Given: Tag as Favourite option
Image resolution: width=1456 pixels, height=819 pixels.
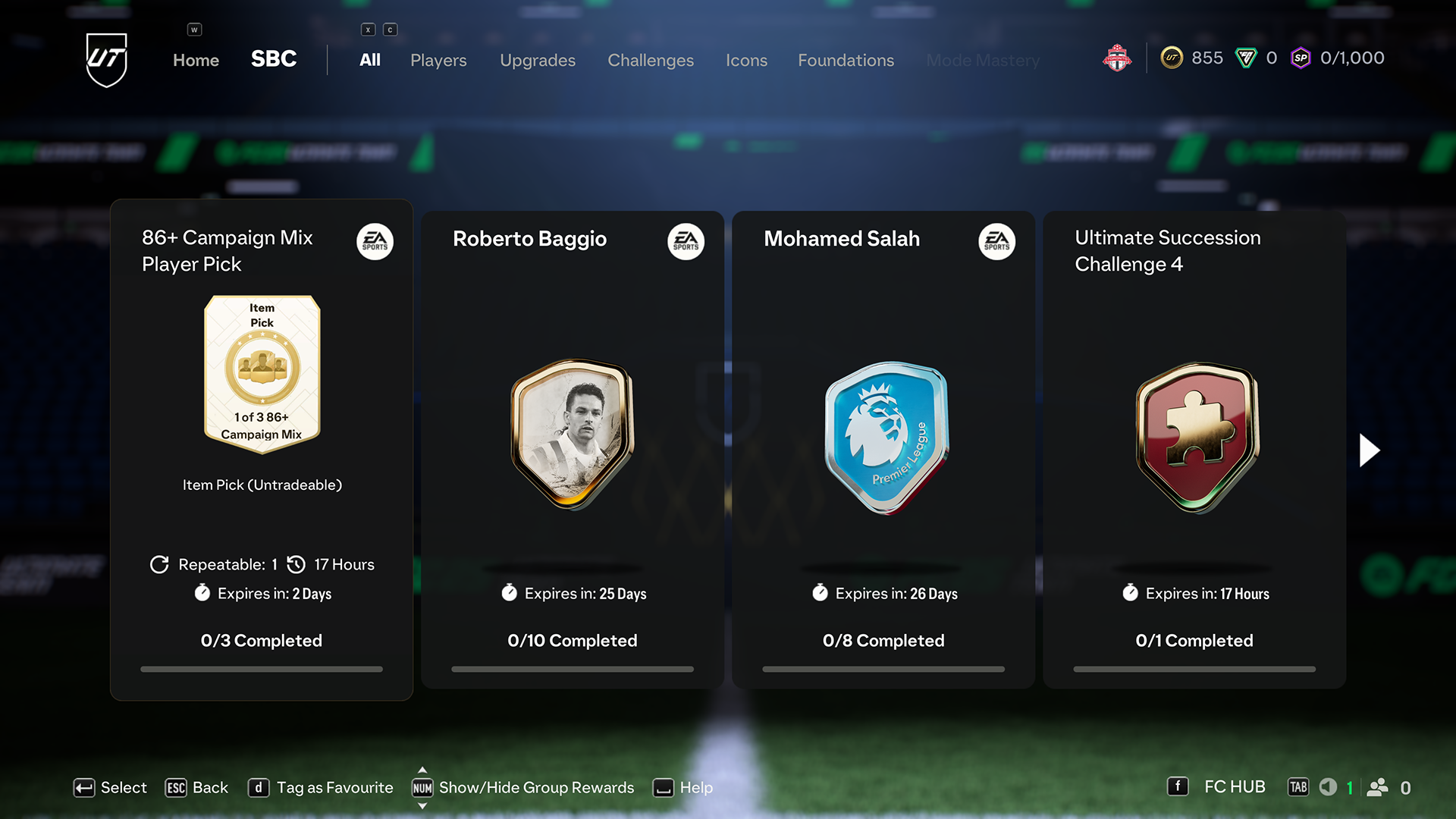Looking at the screenshot, I should tap(321, 788).
